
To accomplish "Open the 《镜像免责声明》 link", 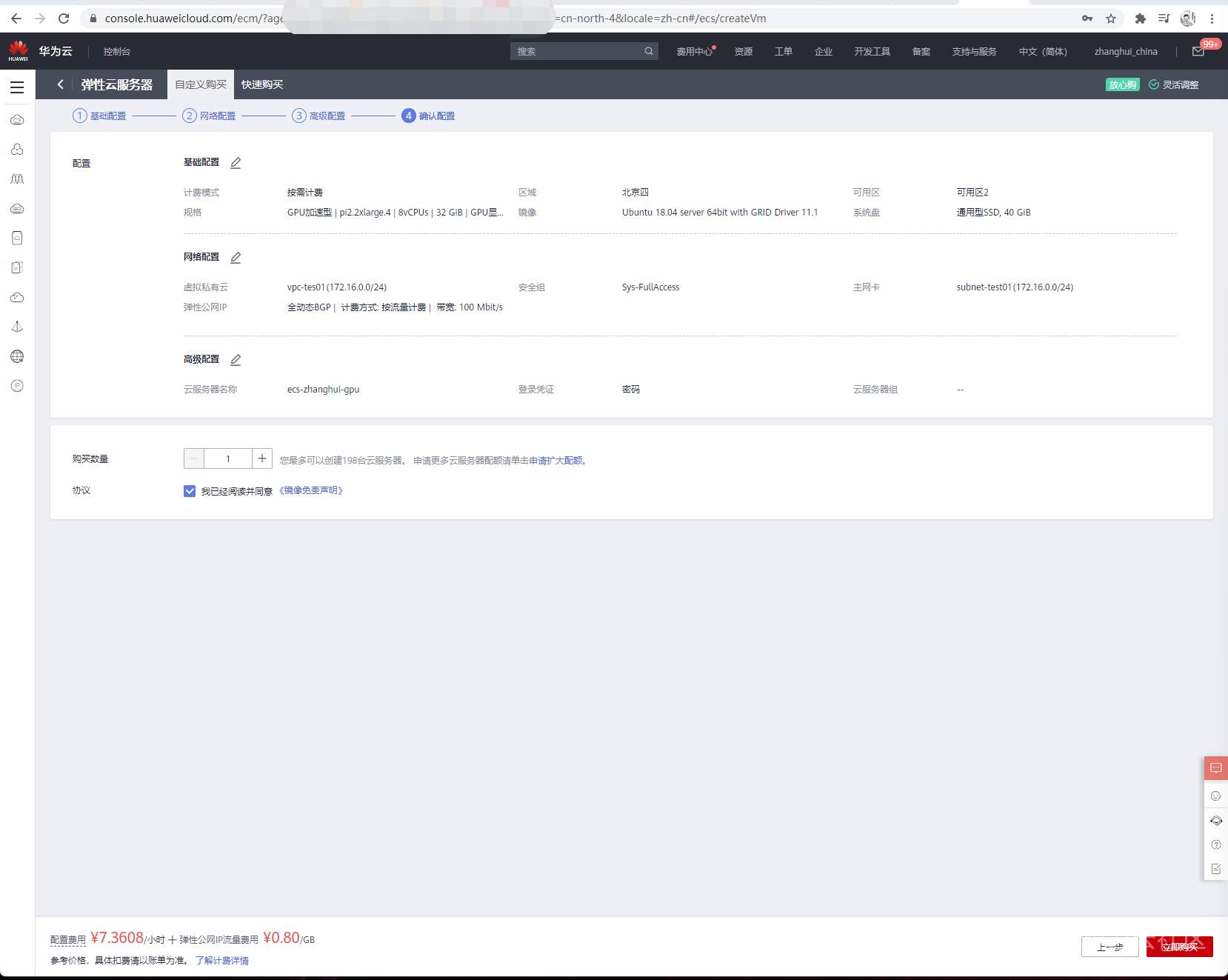I will pos(311,490).
